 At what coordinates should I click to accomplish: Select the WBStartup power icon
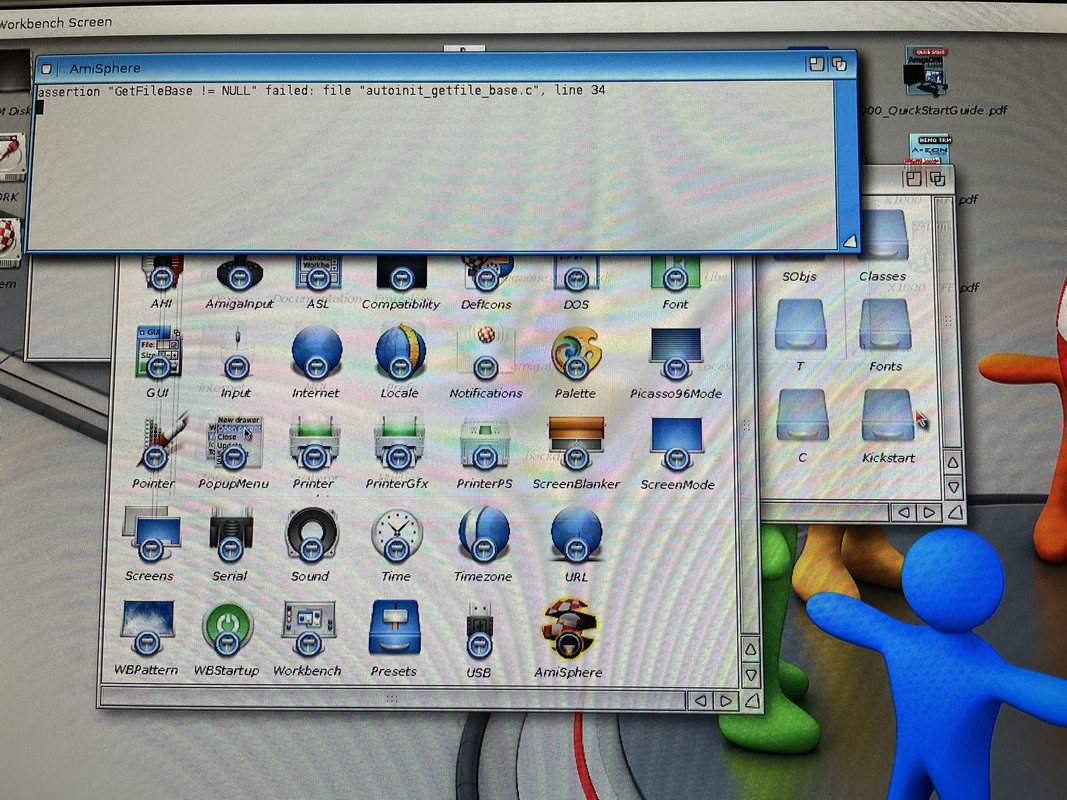pos(227,629)
